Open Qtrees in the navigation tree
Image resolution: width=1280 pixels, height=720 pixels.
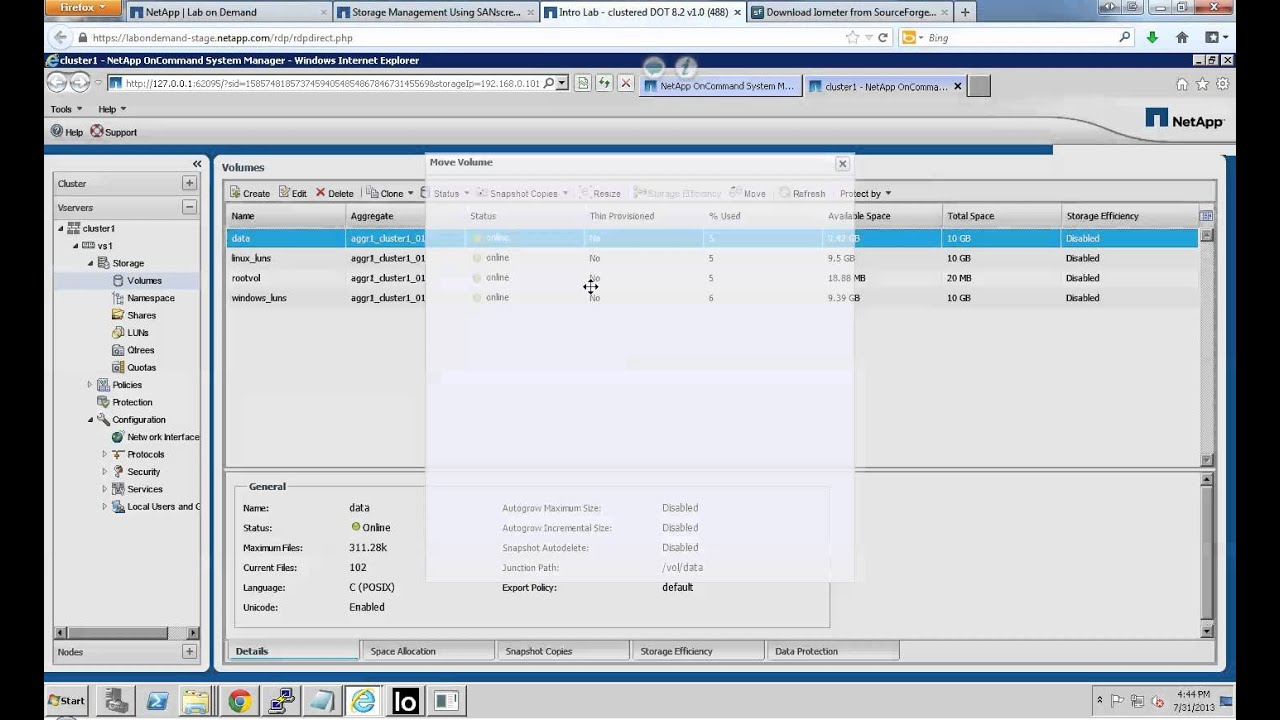(140, 350)
